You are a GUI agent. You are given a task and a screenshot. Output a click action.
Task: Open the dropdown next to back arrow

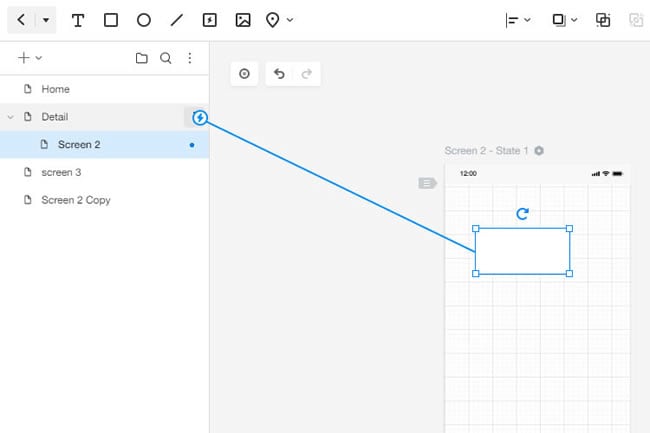(46, 19)
